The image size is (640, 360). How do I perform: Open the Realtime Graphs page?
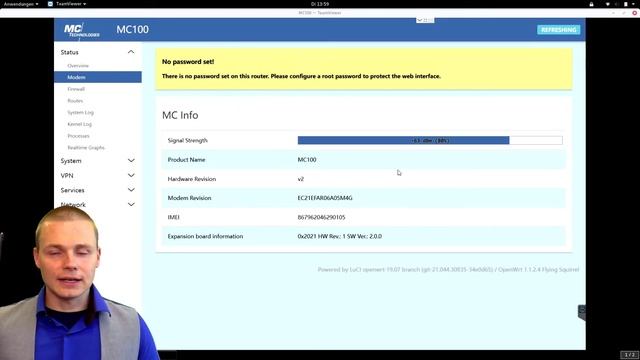click(x=86, y=147)
